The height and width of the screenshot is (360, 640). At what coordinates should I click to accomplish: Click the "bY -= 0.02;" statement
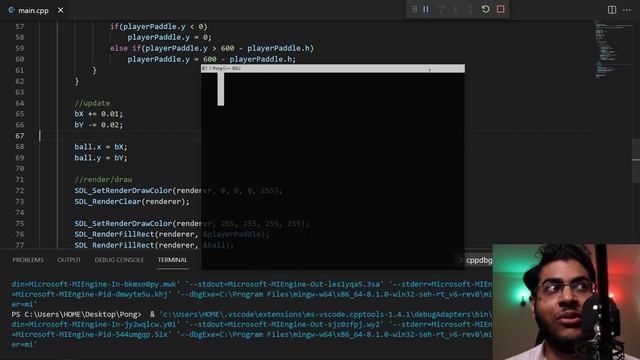tap(98, 125)
